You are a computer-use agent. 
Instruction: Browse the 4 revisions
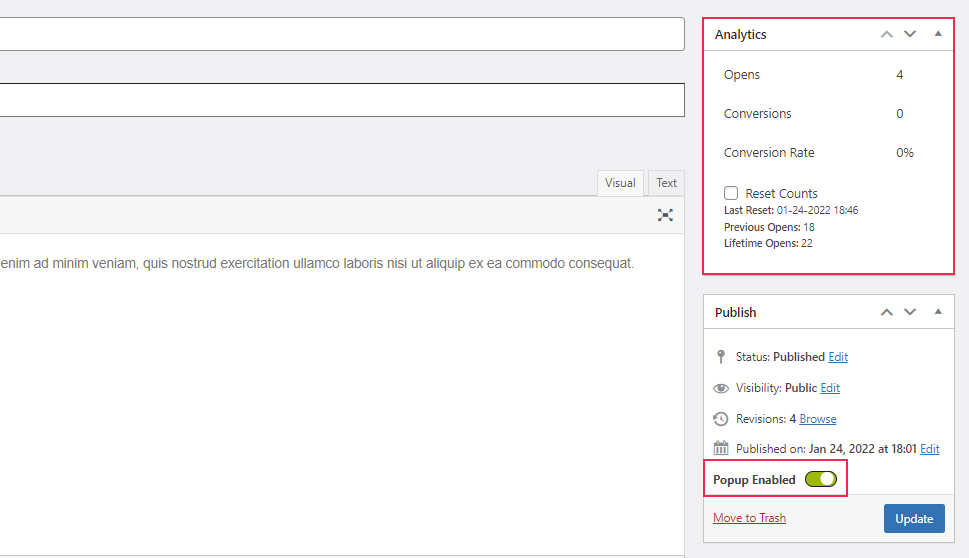pos(818,418)
